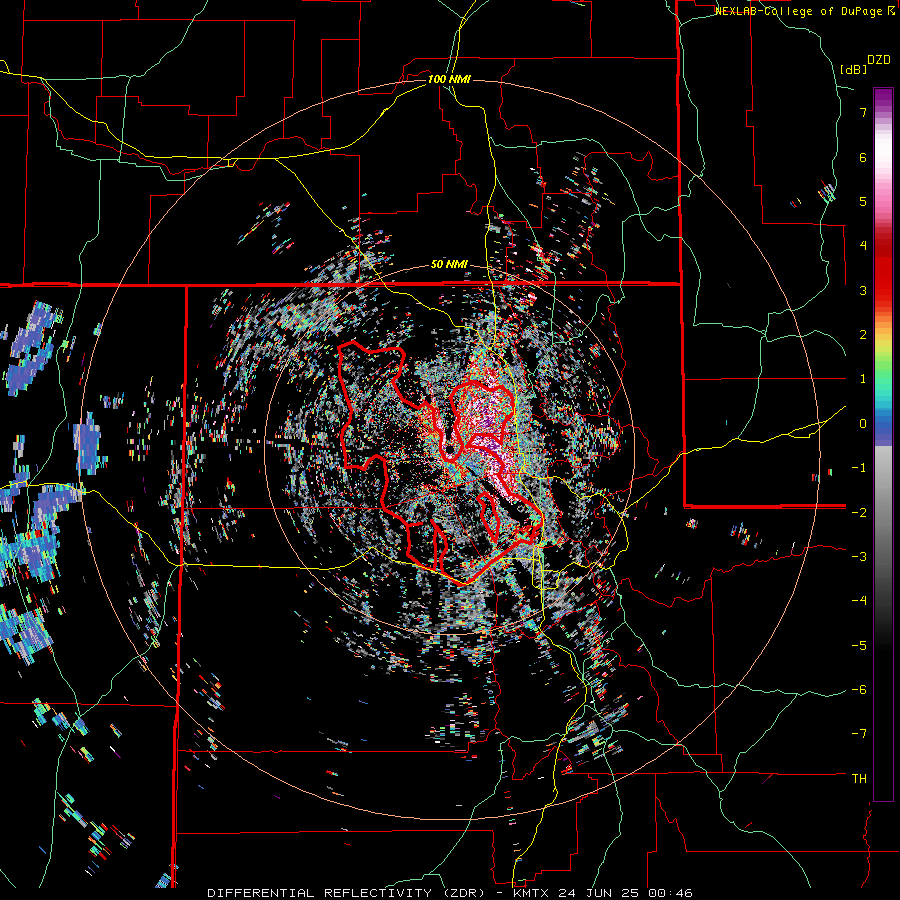Screen dimensions: 900x900
Task: Click the 2 value on the scale
Action: tap(863, 335)
